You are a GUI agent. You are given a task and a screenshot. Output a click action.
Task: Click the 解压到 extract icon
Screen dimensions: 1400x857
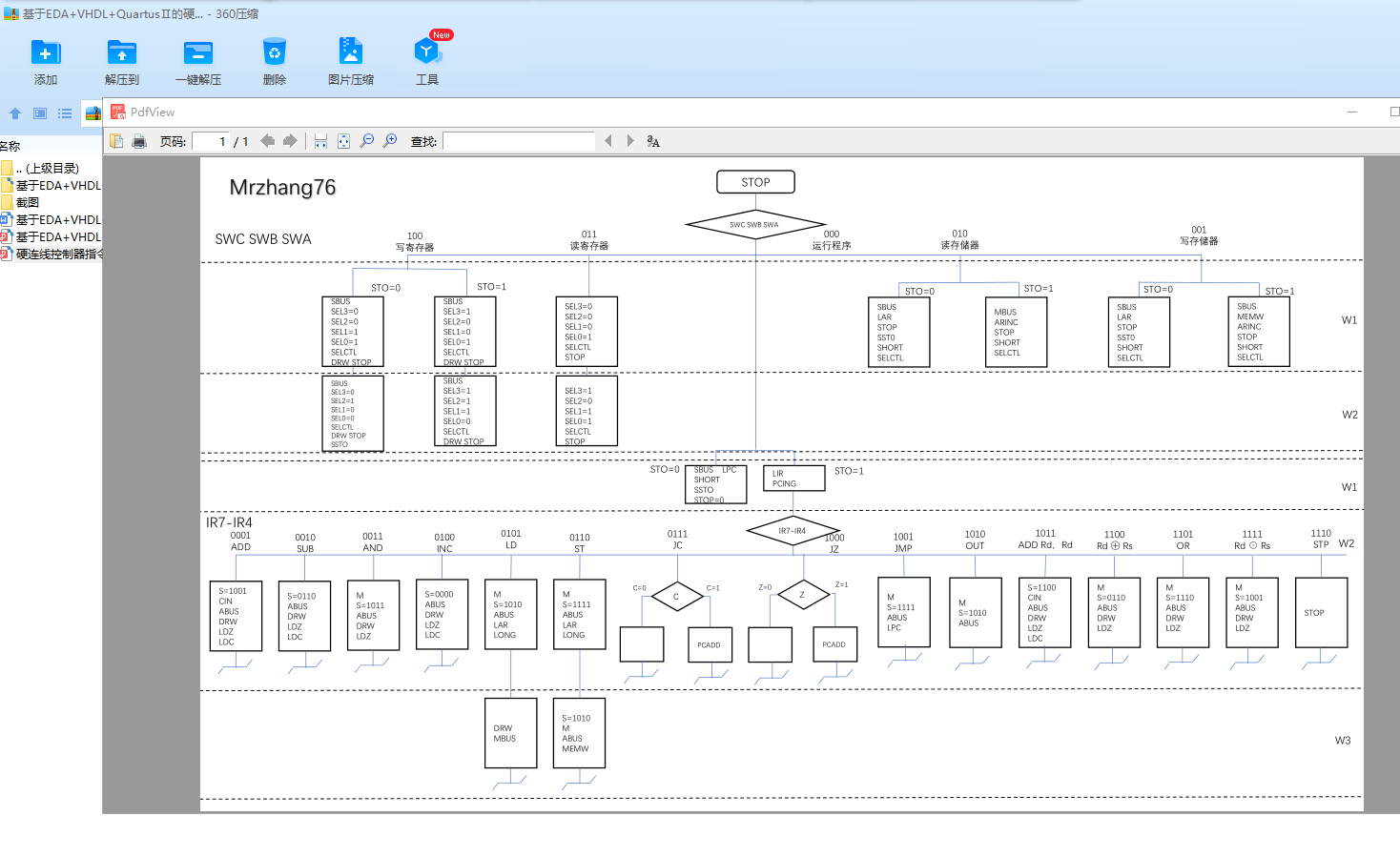tap(121, 57)
